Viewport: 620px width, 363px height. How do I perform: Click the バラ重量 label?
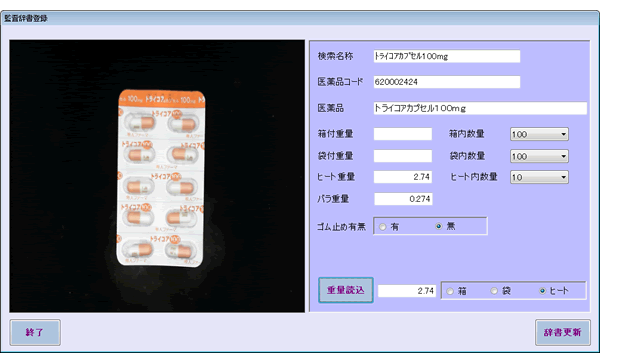[x=333, y=199]
